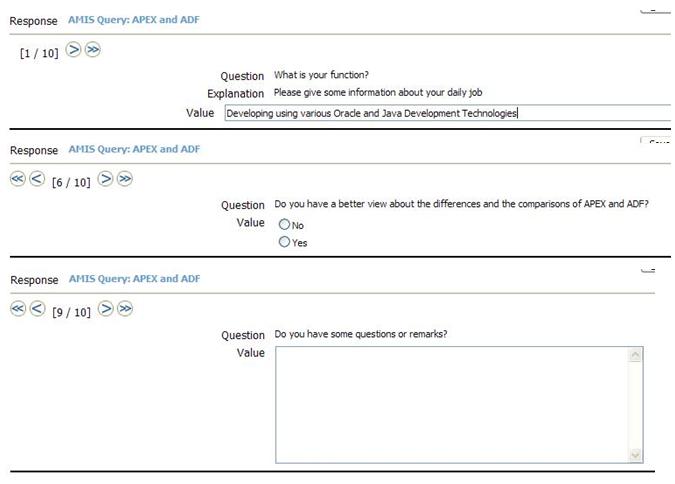This screenshot has height=484, width=675.
Task: Click next arrow in the 1/10 response panel
Action: [73, 49]
